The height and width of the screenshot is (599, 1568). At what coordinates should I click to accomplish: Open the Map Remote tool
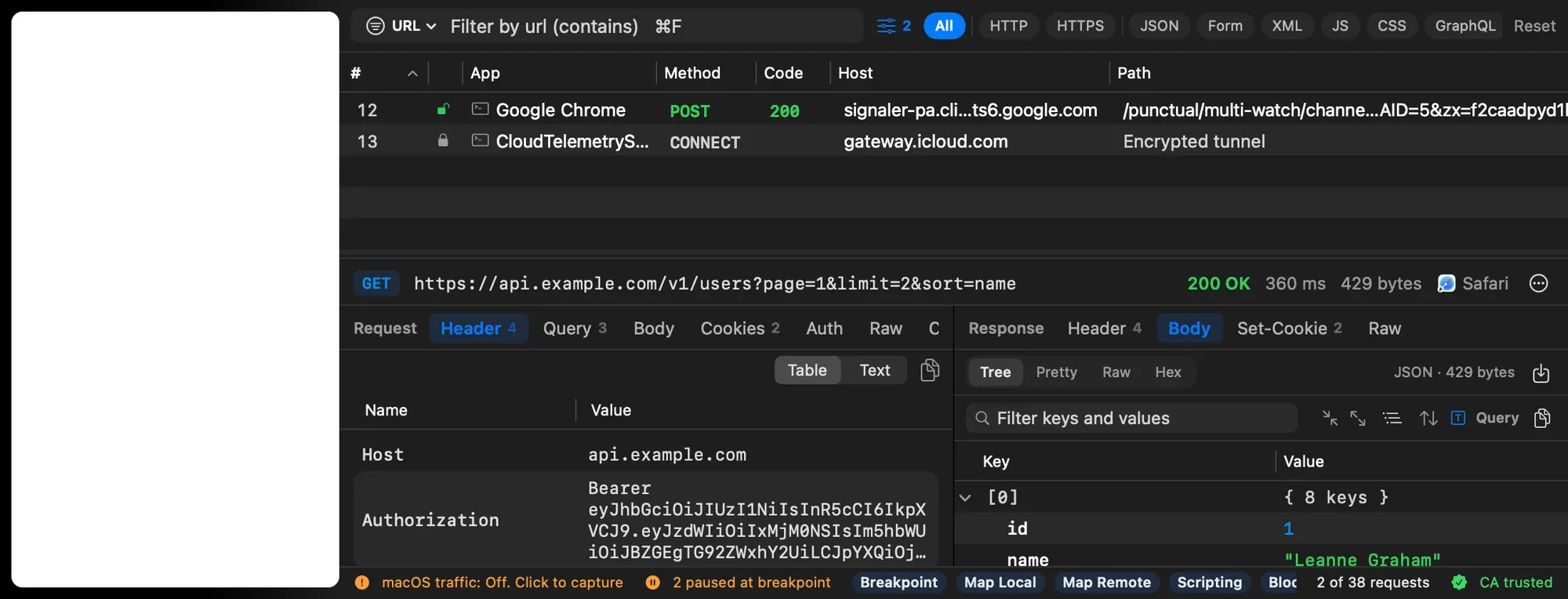tap(1107, 583)
